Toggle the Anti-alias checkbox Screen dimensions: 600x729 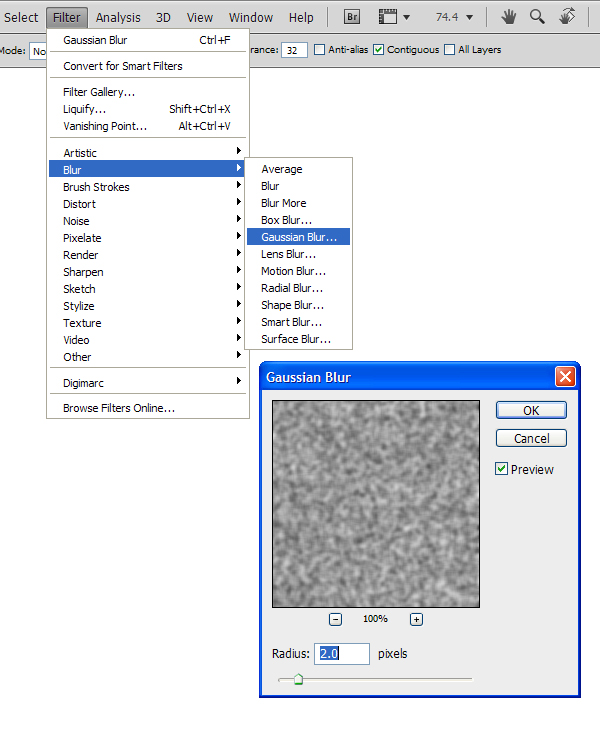coord(319,49)
